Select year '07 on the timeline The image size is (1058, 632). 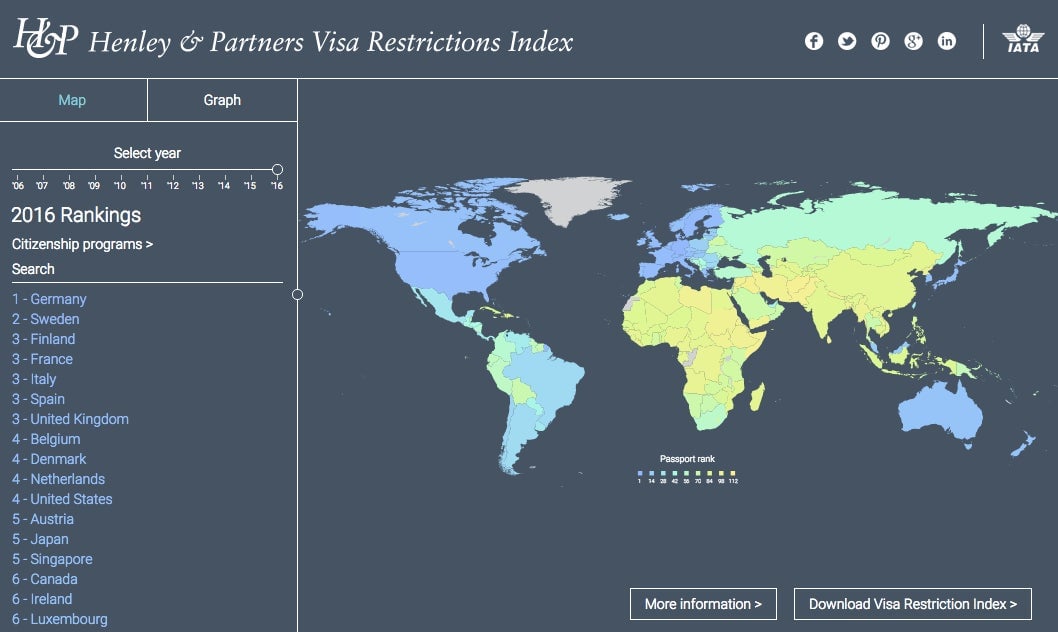point(42,185)
